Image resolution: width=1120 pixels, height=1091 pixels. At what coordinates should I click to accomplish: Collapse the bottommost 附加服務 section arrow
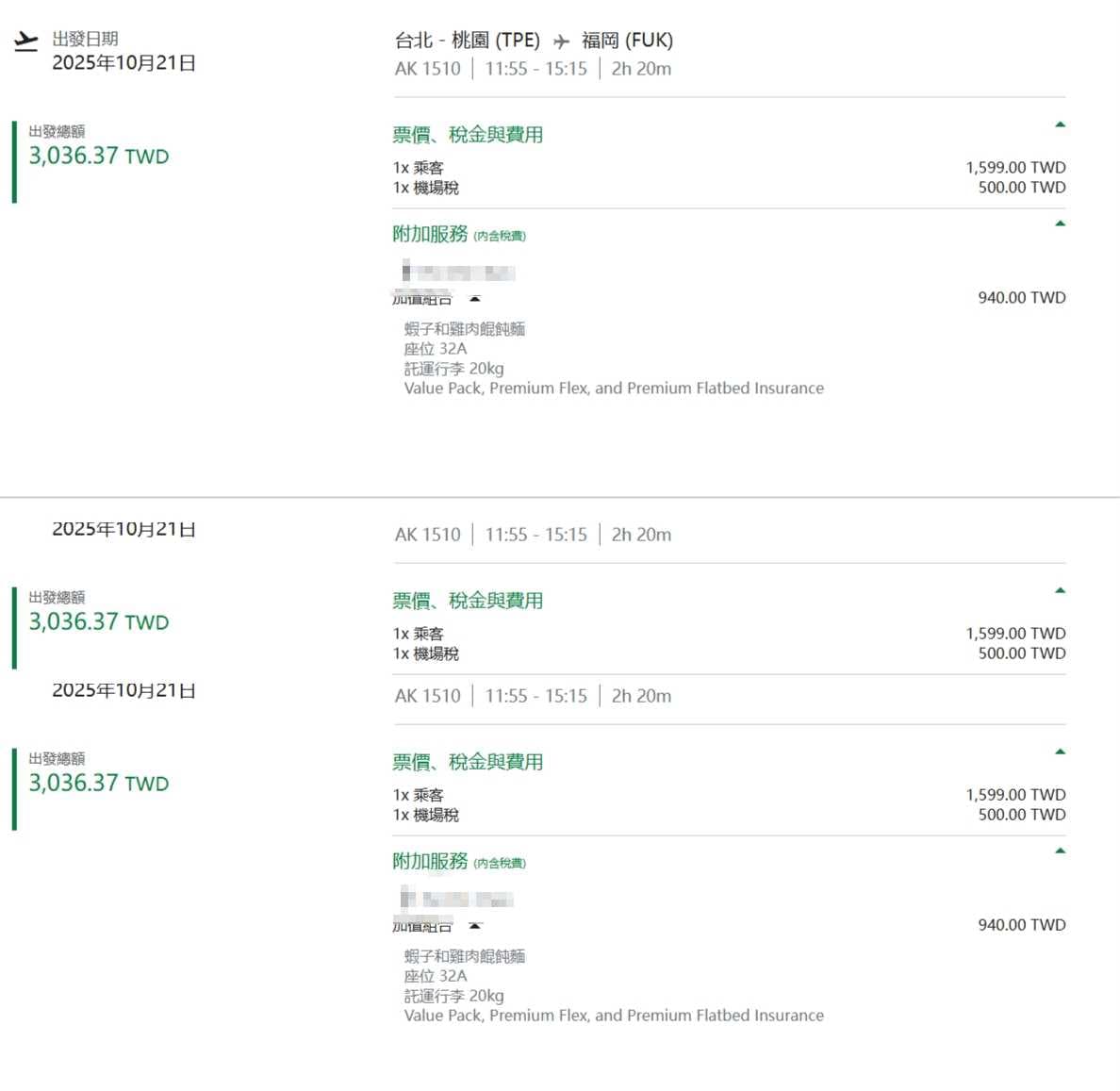point(1060,851)
